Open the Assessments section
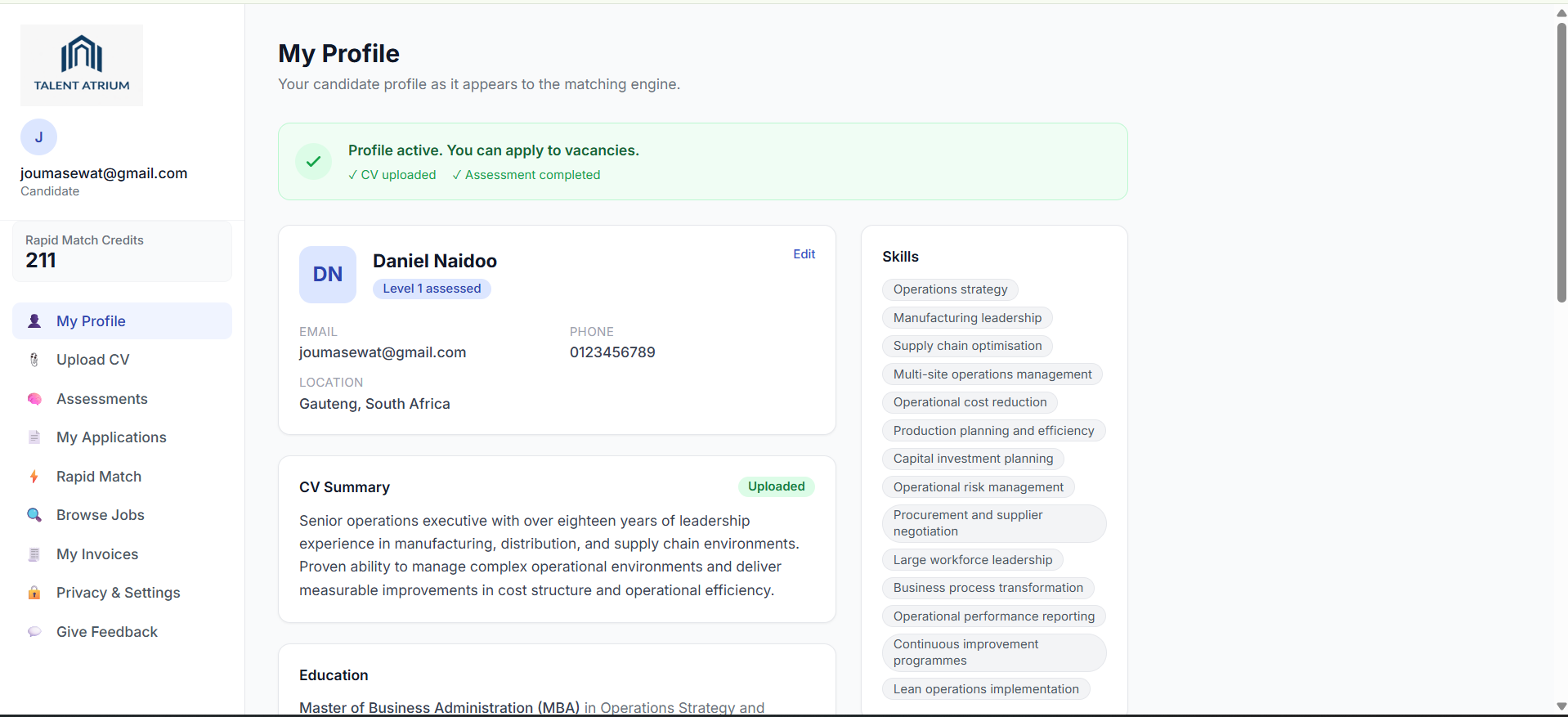 [122, 399]
